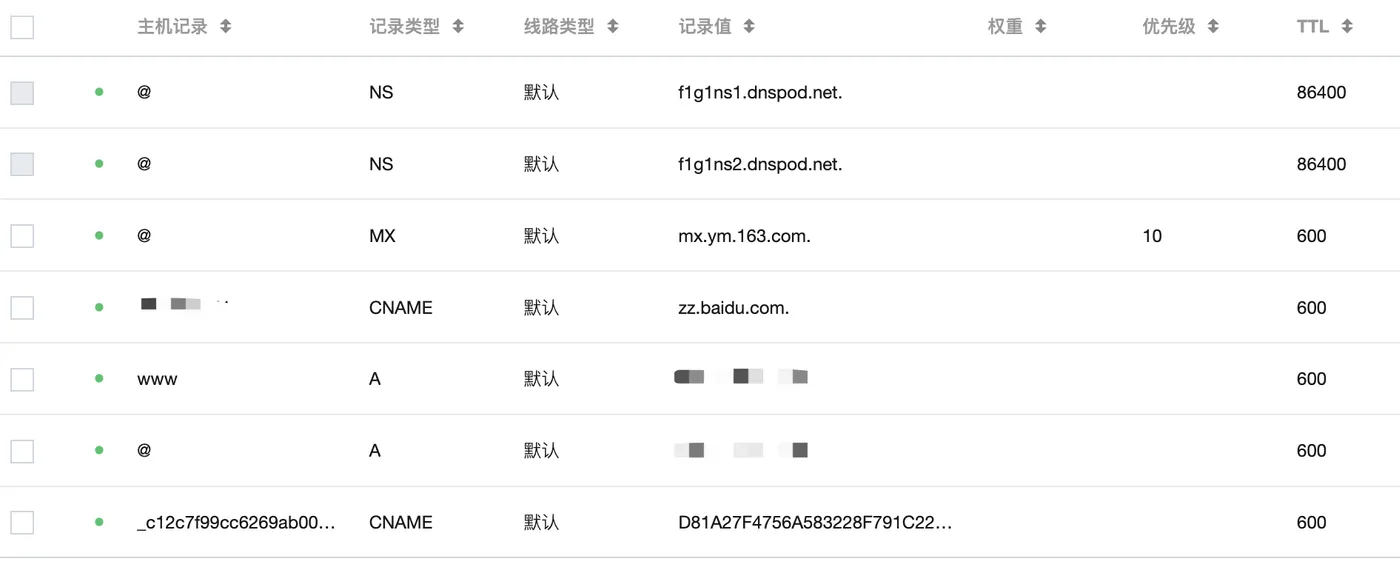Sort by 线路类型 column sort icon
1400x570 pixels.
coord(613,27)
